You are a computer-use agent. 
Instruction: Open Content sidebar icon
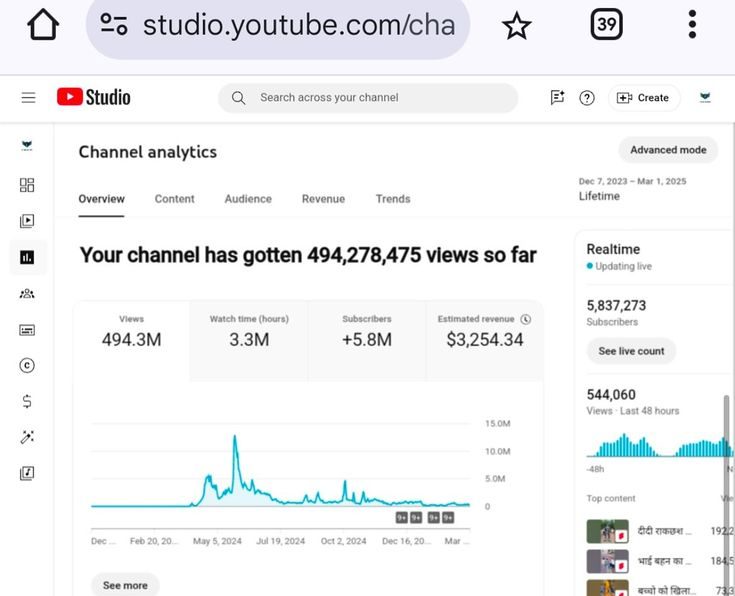tap(27, 220)
